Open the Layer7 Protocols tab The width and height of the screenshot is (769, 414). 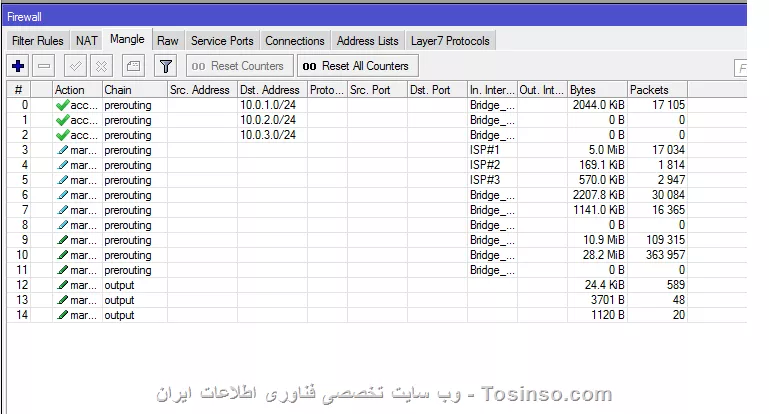(x=450, y=41)
